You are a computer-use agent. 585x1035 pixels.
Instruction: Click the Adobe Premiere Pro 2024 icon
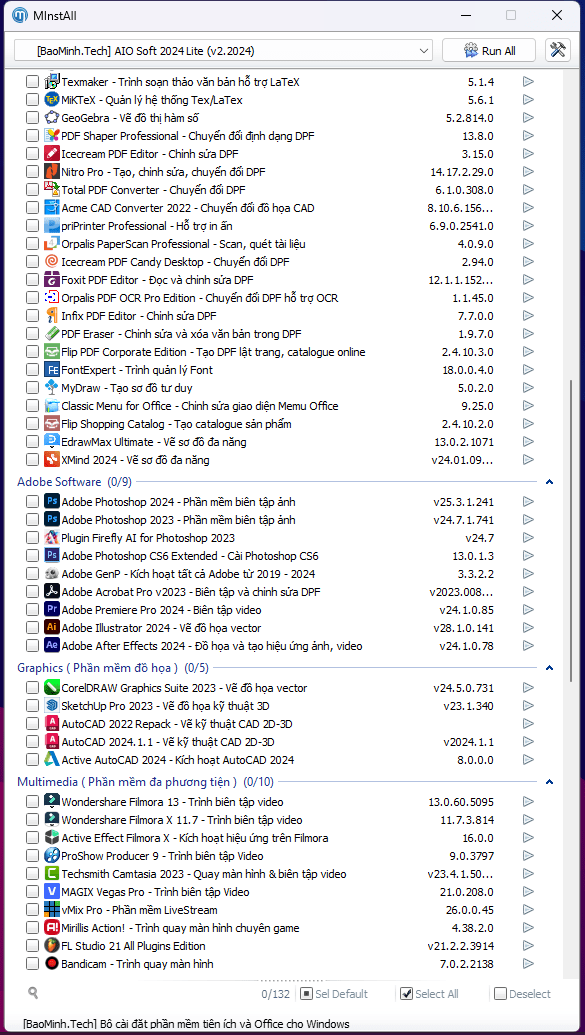(x=52, y=610)
